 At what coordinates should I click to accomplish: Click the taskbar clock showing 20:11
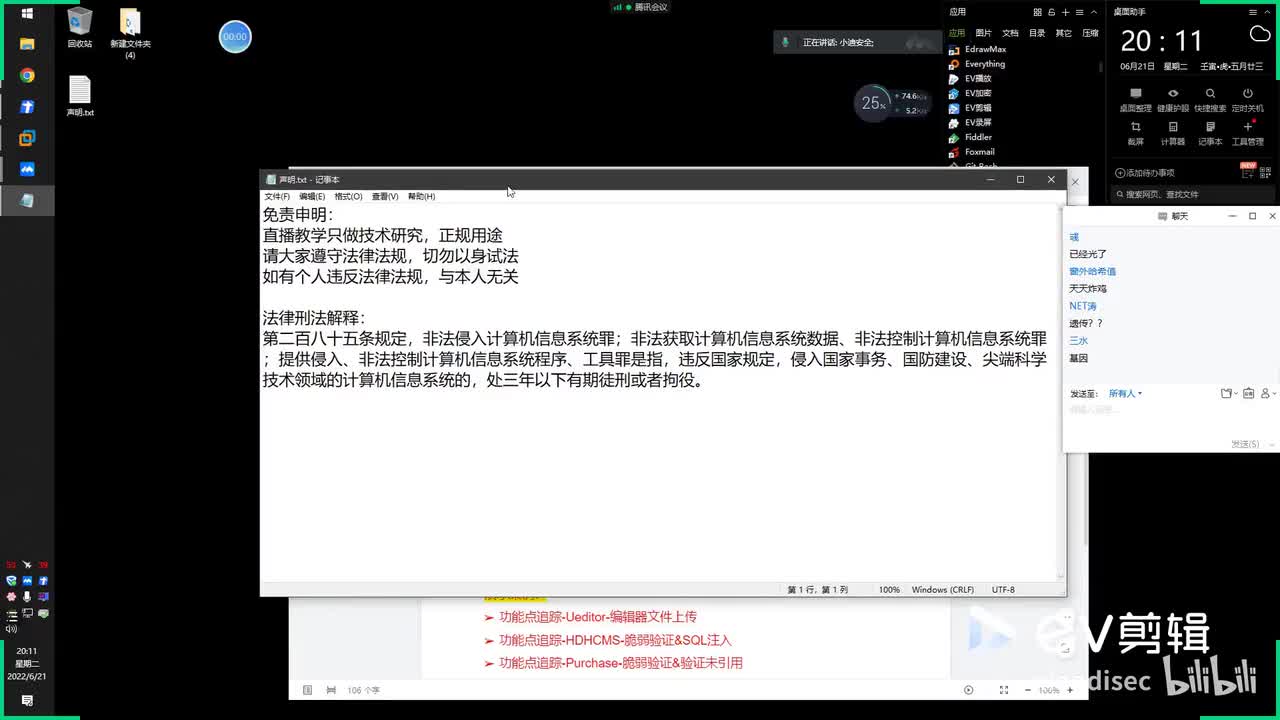coord(27,663)
